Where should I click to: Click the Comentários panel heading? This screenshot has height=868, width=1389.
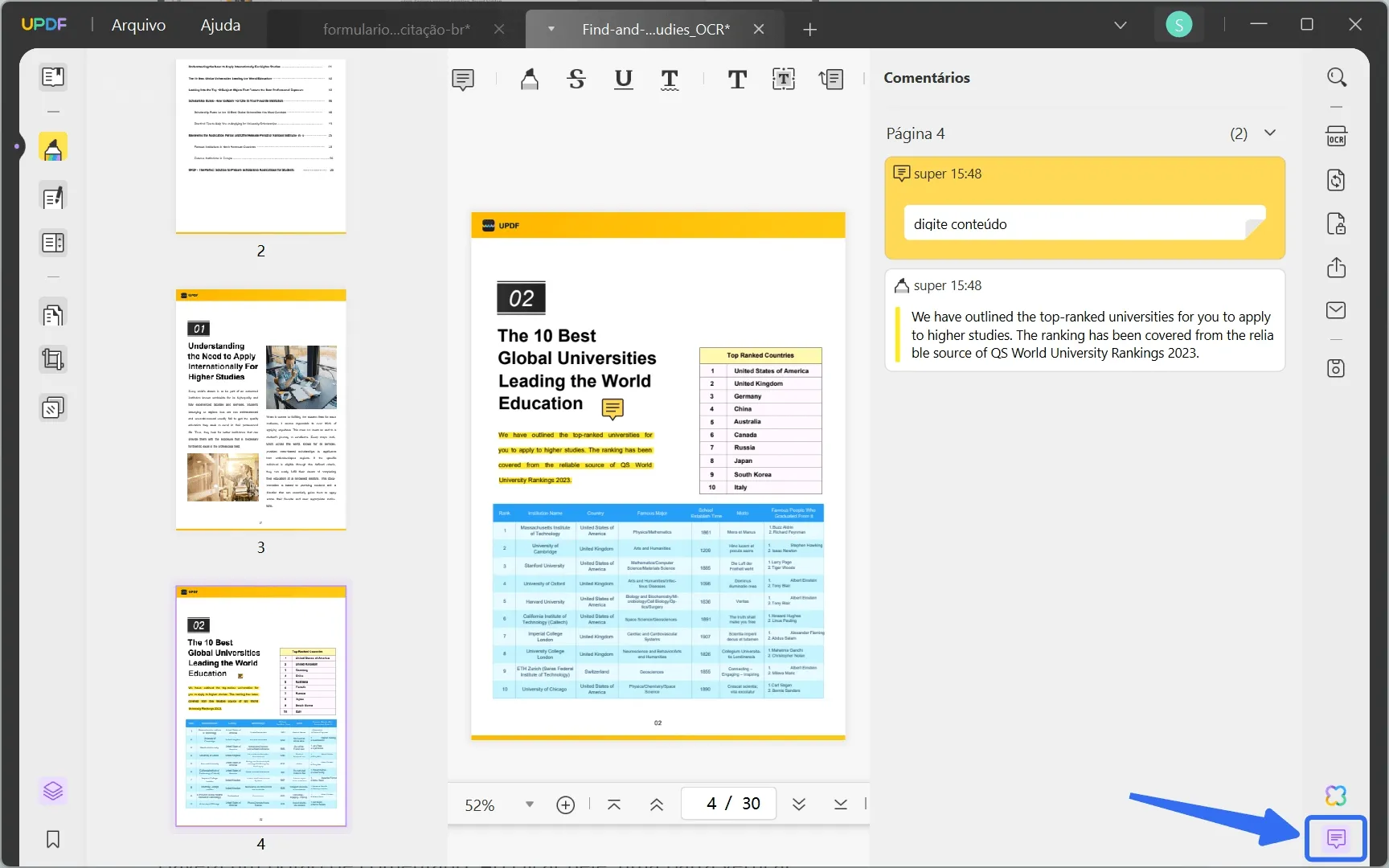coord(927,78)
